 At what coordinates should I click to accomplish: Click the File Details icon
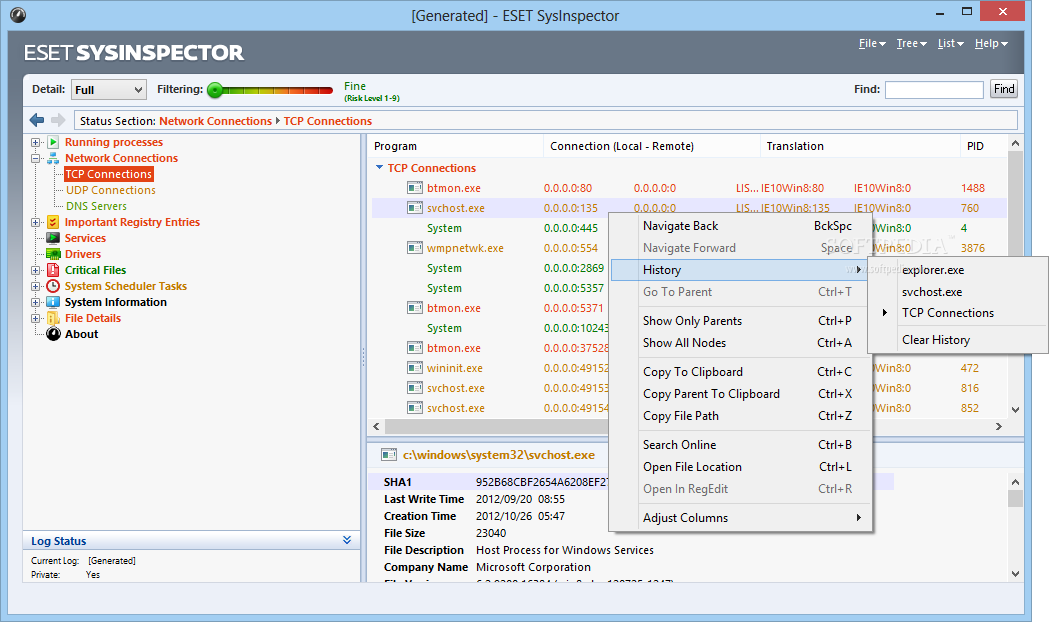click(53, 318)
